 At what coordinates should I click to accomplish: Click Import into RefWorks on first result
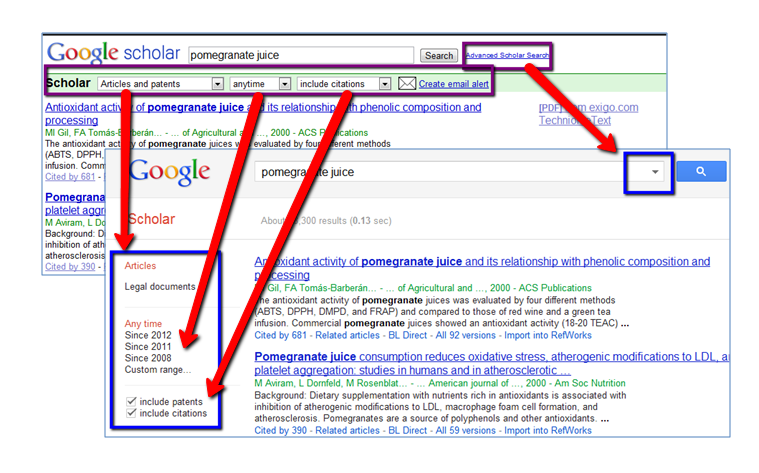pyautogui.click(x=548, y=335)
